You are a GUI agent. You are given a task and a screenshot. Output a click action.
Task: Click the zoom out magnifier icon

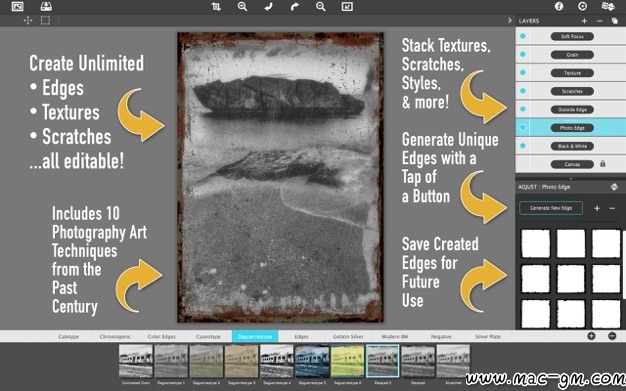[x=321, y=7]
